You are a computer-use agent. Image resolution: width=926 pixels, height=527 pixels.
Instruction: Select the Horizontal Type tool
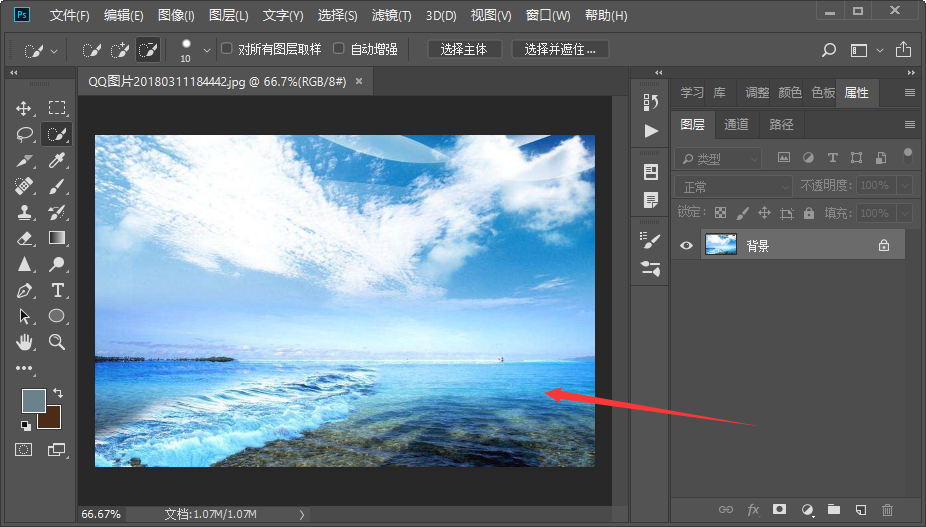(x=57, y=290)
